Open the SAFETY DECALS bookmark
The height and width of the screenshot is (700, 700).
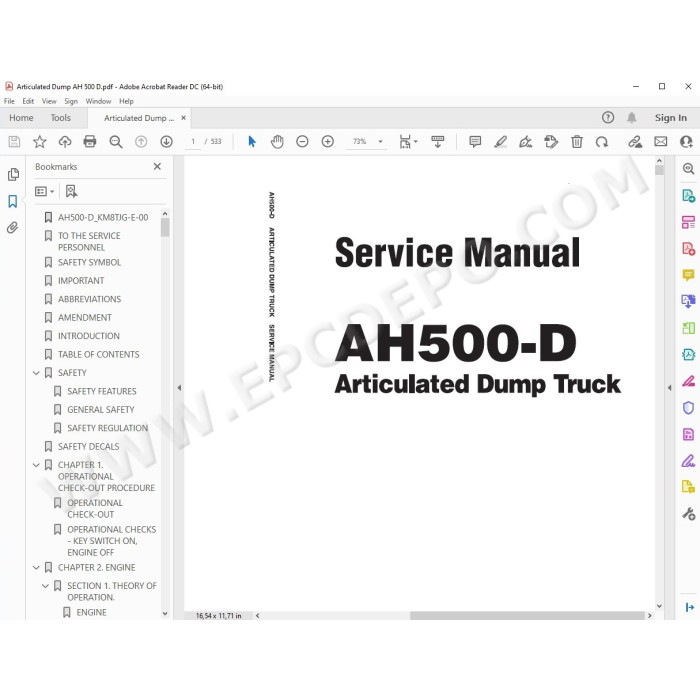88,446
